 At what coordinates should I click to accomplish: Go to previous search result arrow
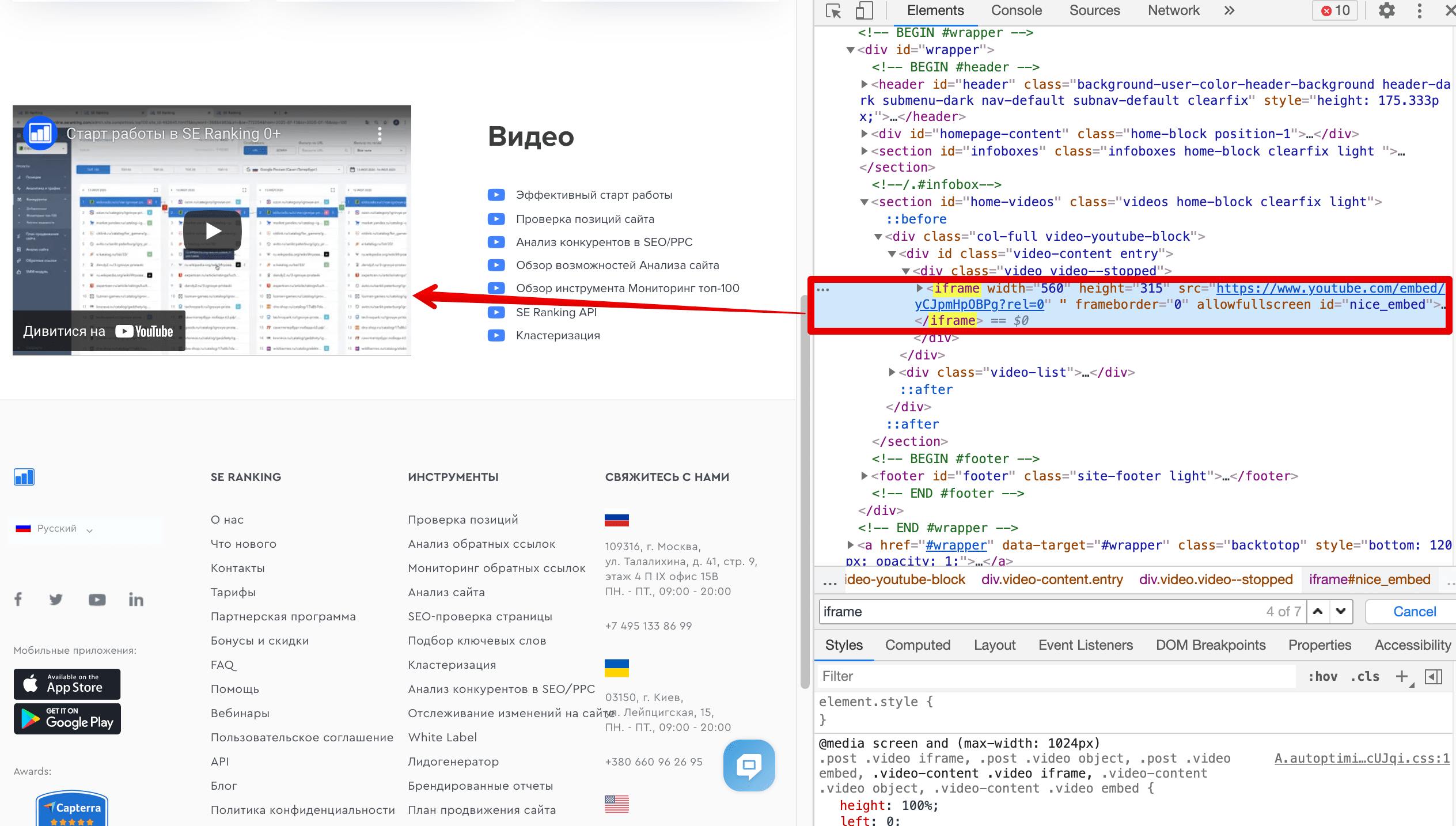(1318, 612)
